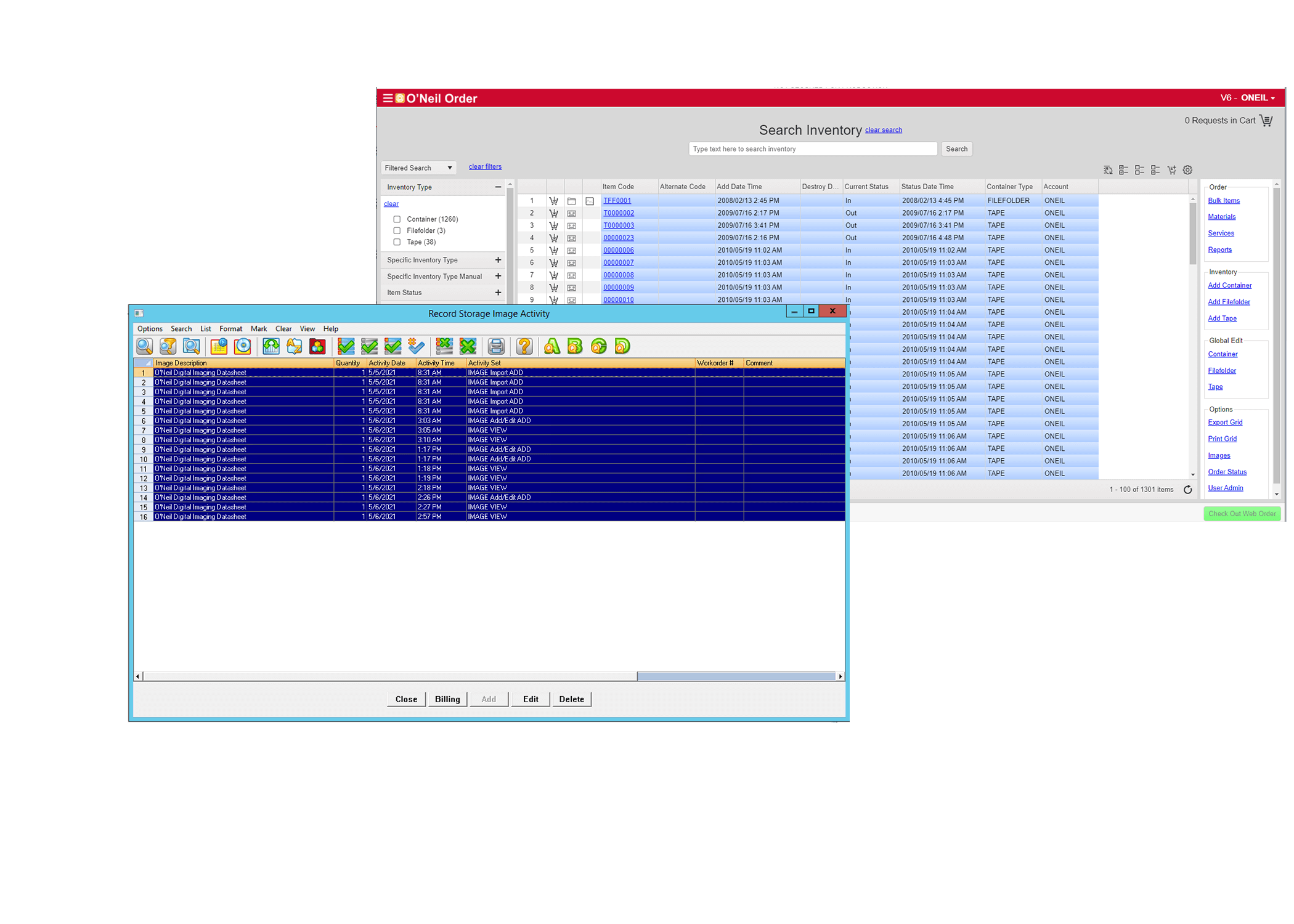Click the select-all checked list icon above grid

point(1123,170)
